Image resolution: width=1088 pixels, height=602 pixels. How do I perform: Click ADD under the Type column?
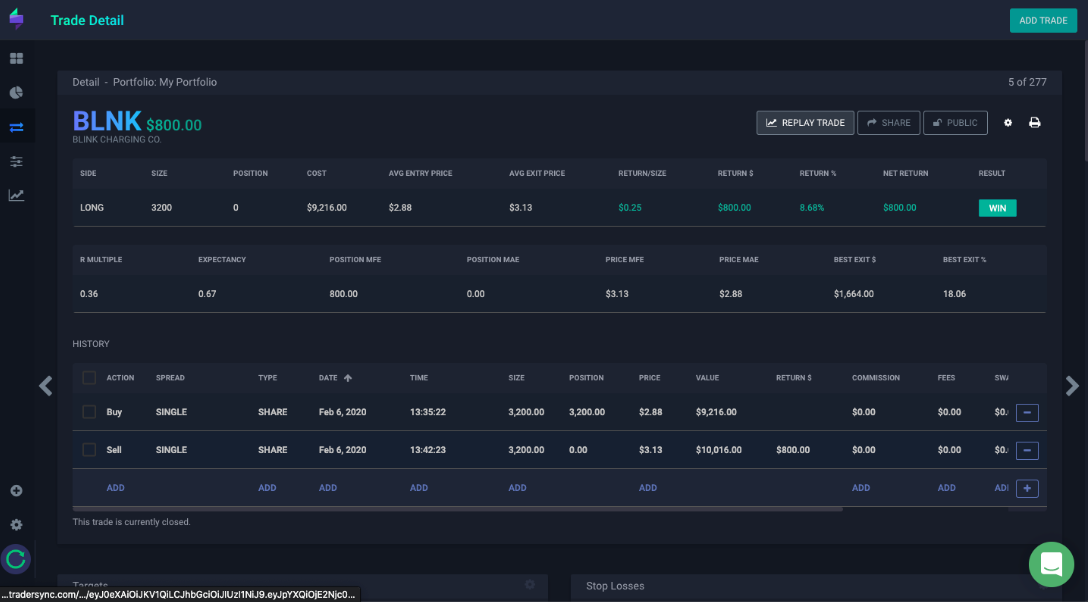tap(267, 488)
